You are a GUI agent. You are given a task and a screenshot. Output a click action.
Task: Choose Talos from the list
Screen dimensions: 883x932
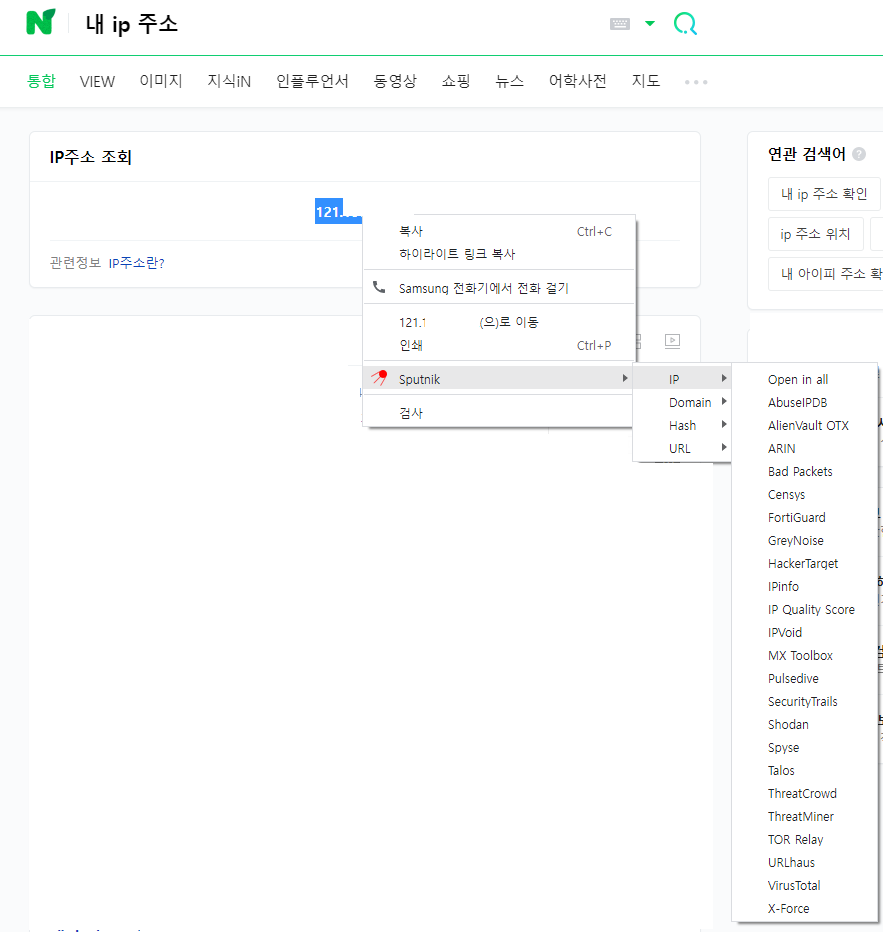click(x=805, y=771)
